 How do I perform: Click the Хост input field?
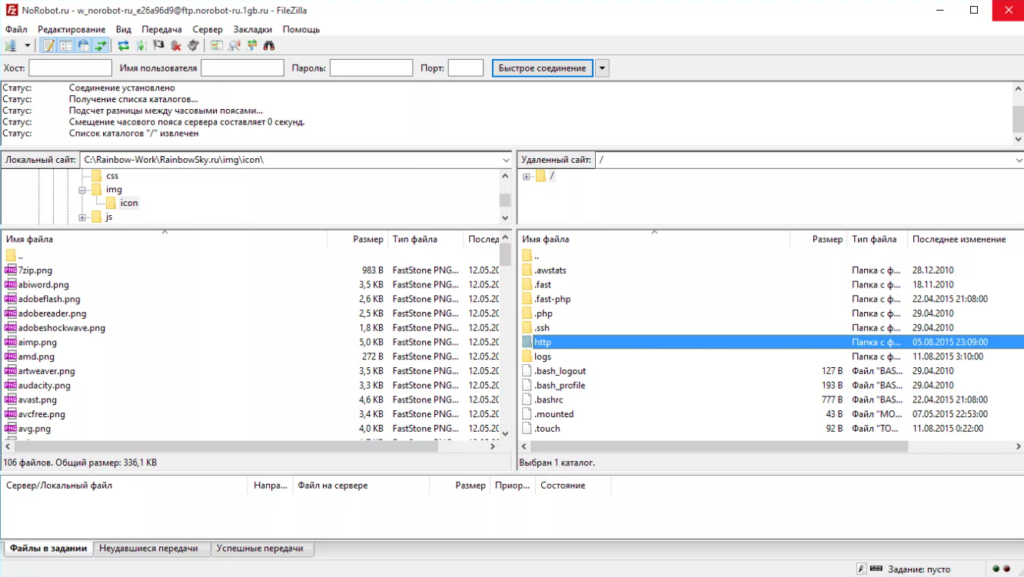(70, 68)
